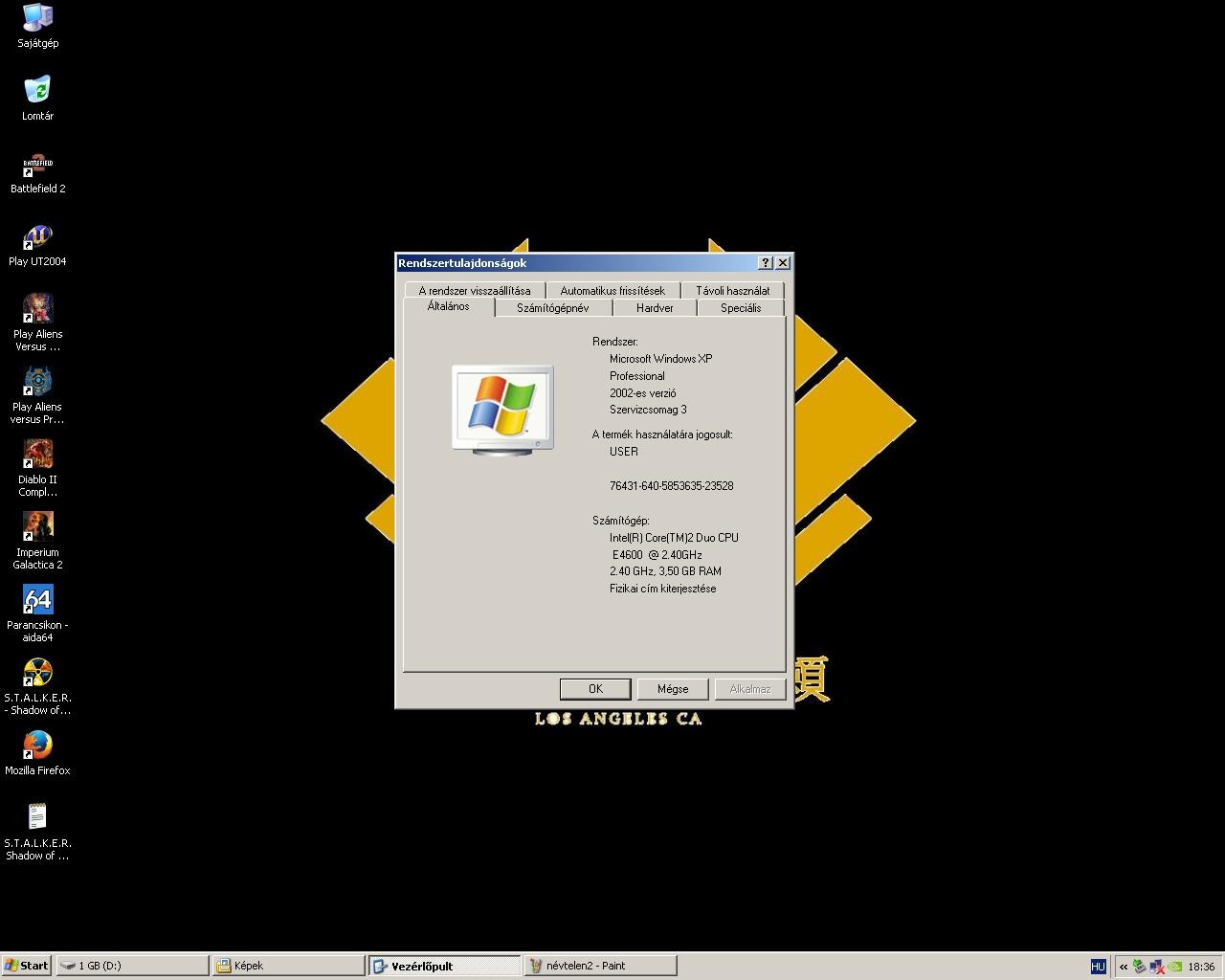Click the Intel(R) Core(TM)2 Duo CPU line
This screenshot has height=980, width=1225.
tap(674, 538)
